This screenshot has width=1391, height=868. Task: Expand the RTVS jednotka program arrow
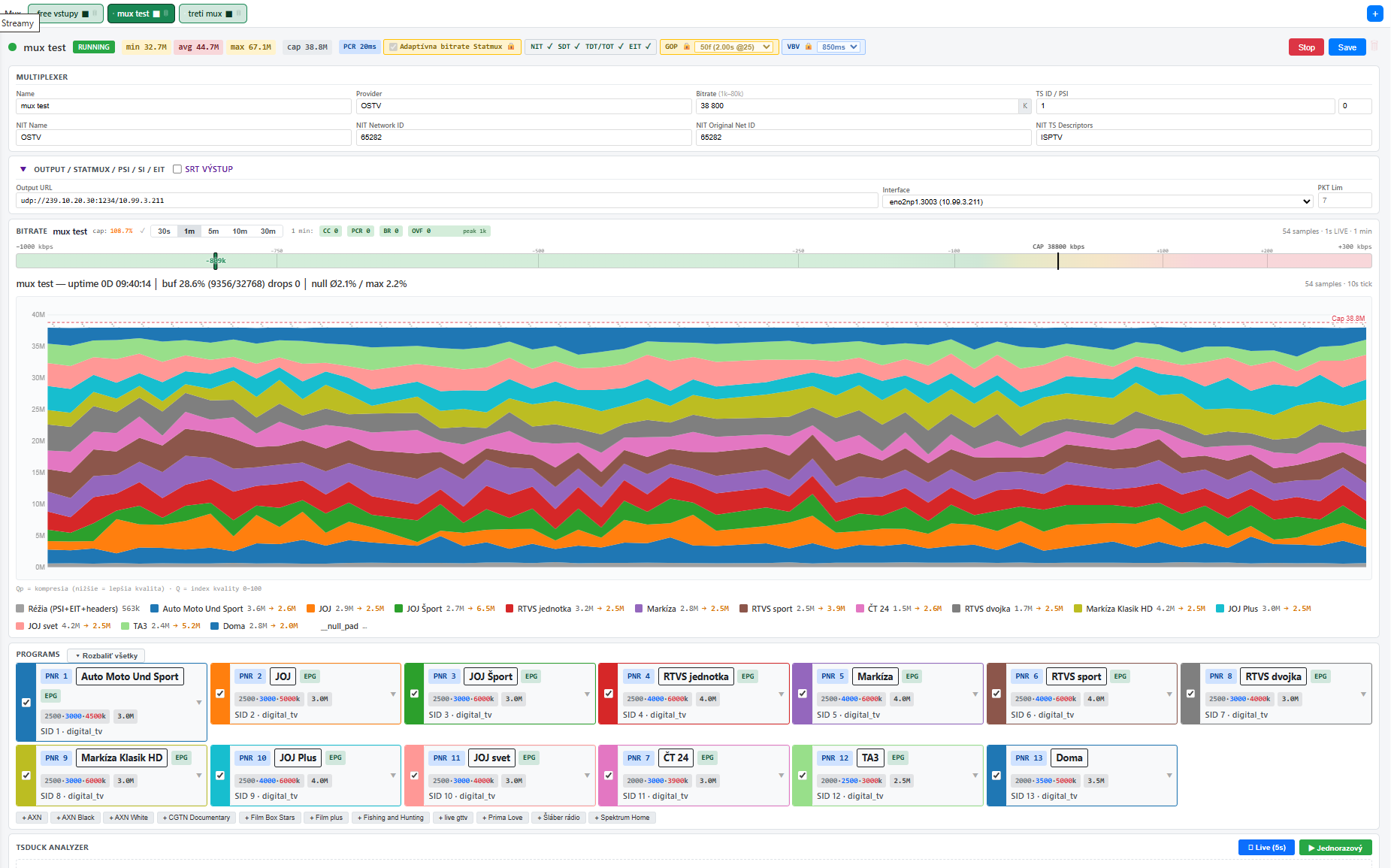point(781,694)
